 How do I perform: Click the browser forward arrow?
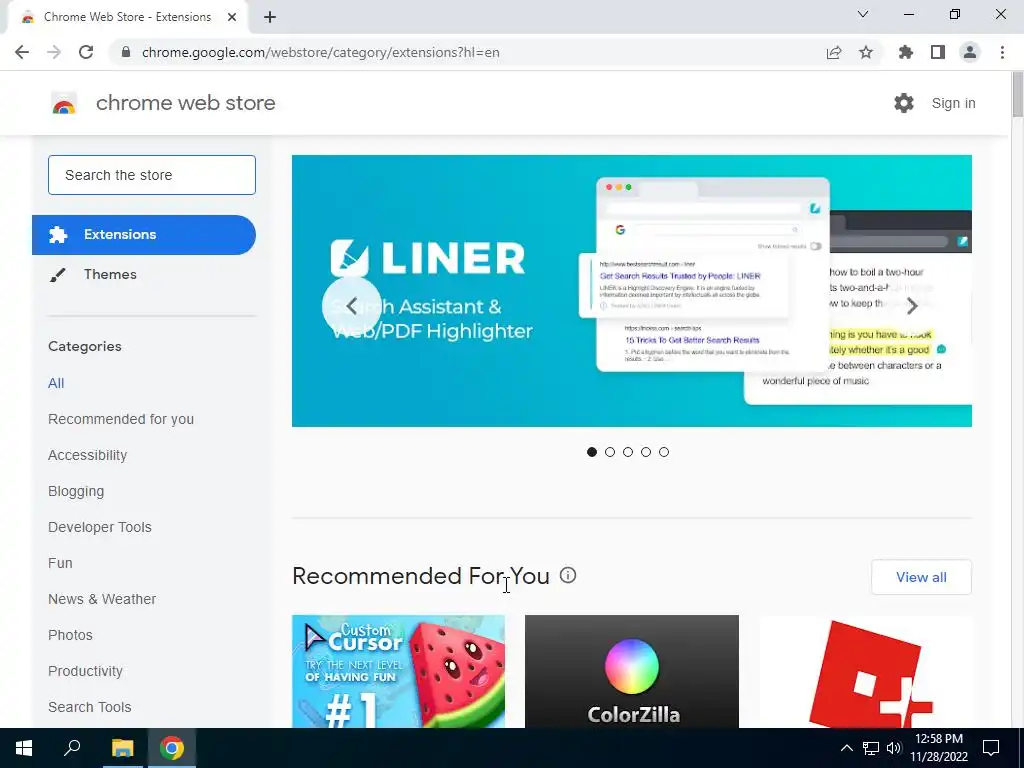54,52
